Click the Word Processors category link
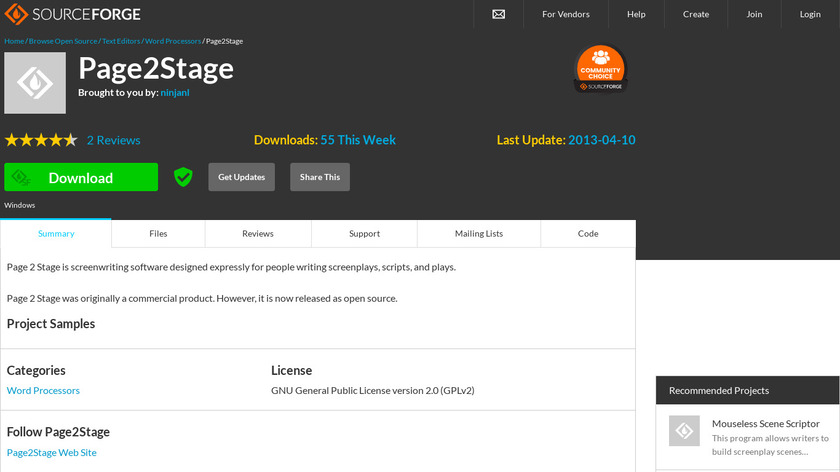 [43, 390]
